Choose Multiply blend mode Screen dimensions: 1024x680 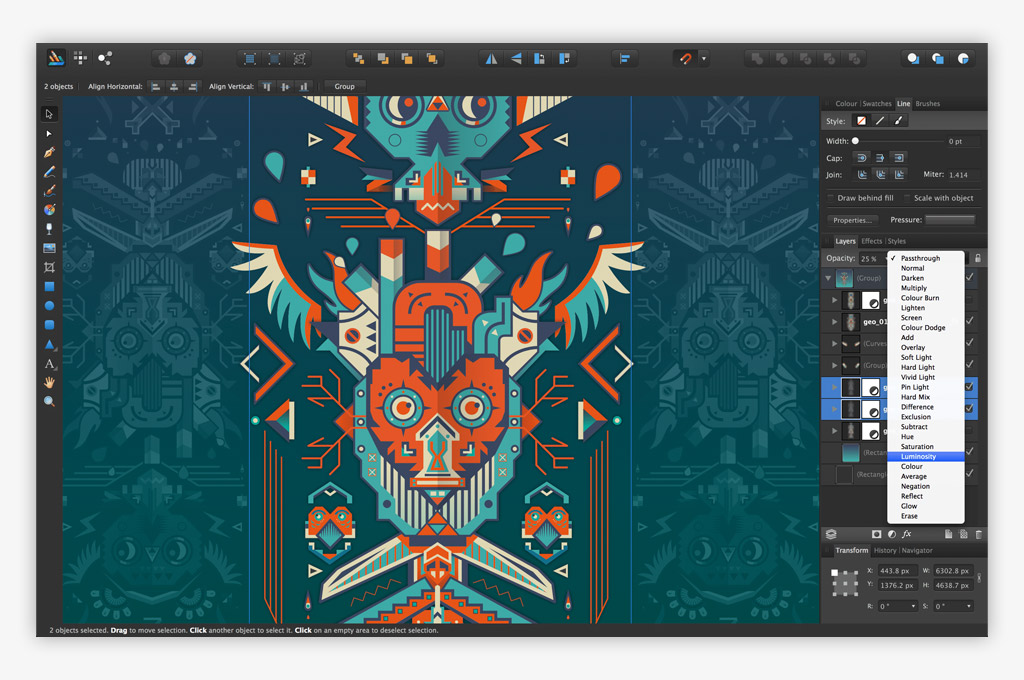click(x=925, y=288)
